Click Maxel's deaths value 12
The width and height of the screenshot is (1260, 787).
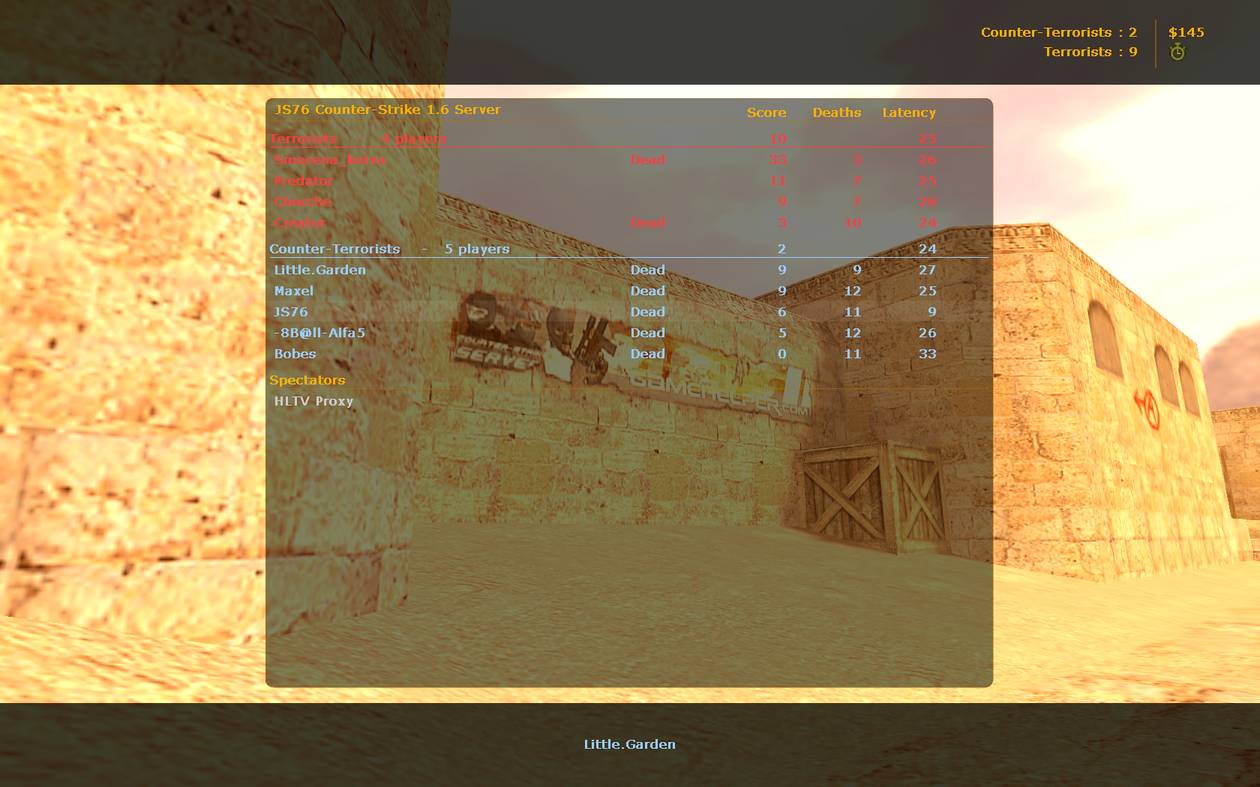pos(853,291)
